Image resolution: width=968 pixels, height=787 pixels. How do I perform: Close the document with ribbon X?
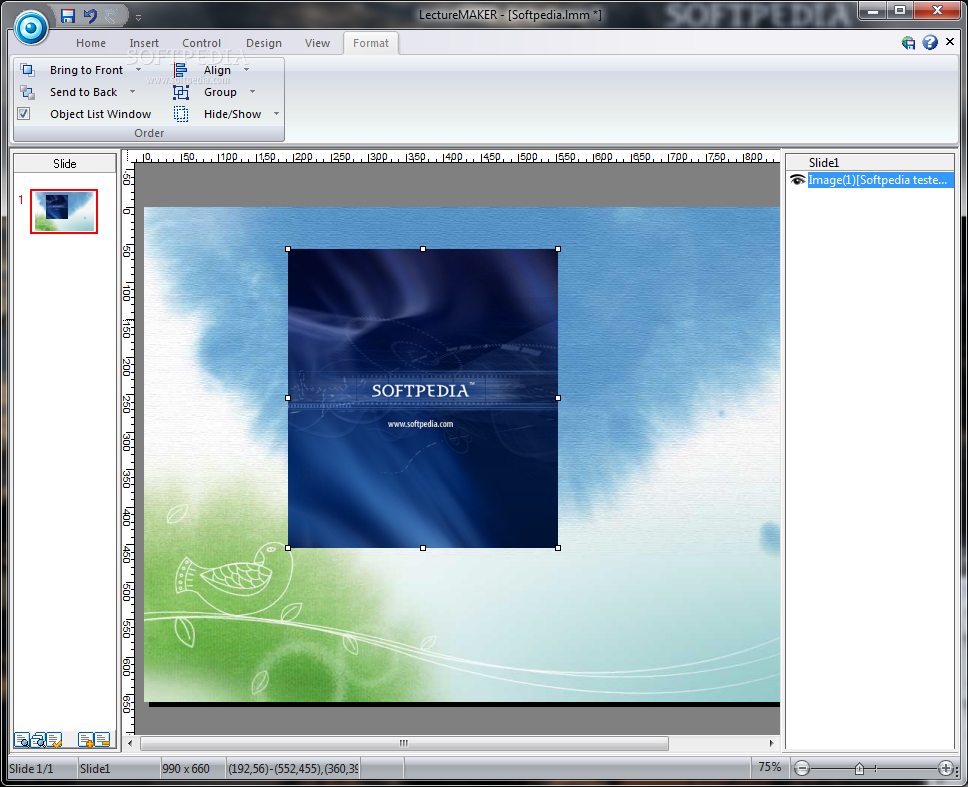click(950, 41)
